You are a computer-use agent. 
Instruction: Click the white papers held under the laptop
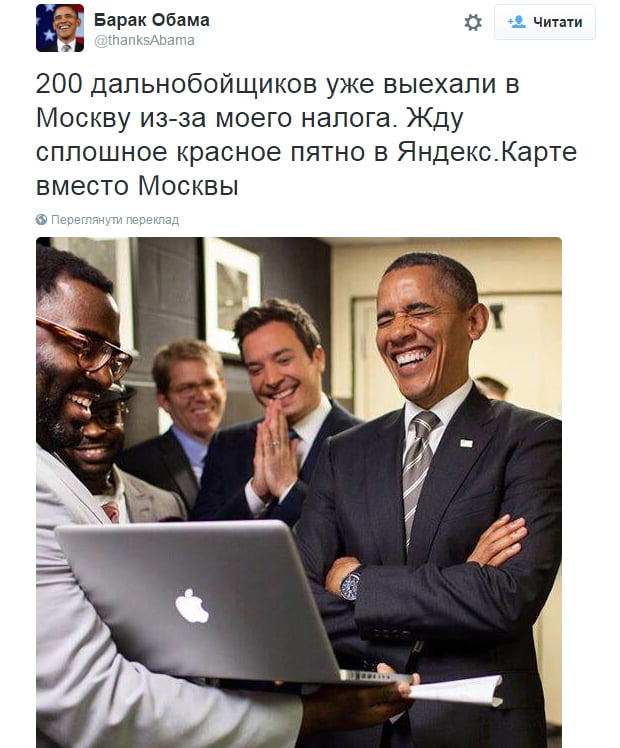pos(453,690)
